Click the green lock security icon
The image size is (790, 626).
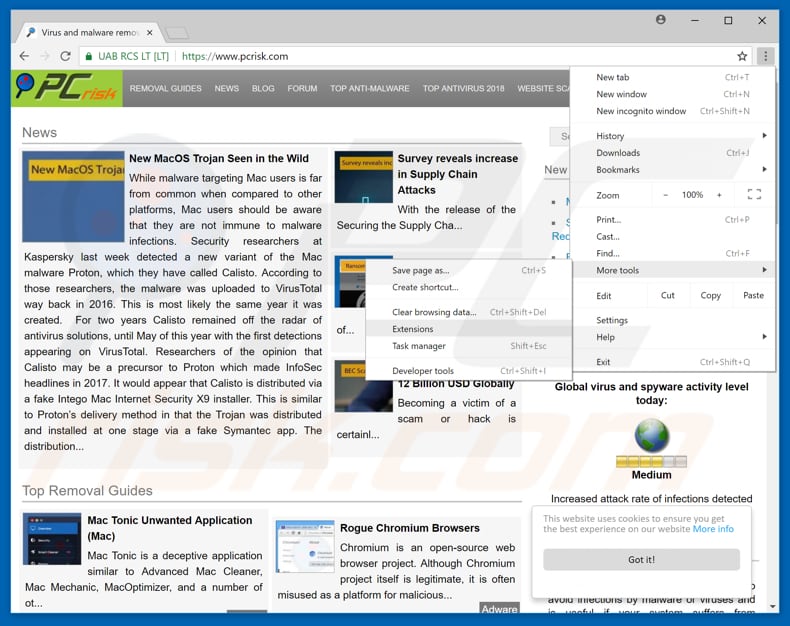coord(89,56)
